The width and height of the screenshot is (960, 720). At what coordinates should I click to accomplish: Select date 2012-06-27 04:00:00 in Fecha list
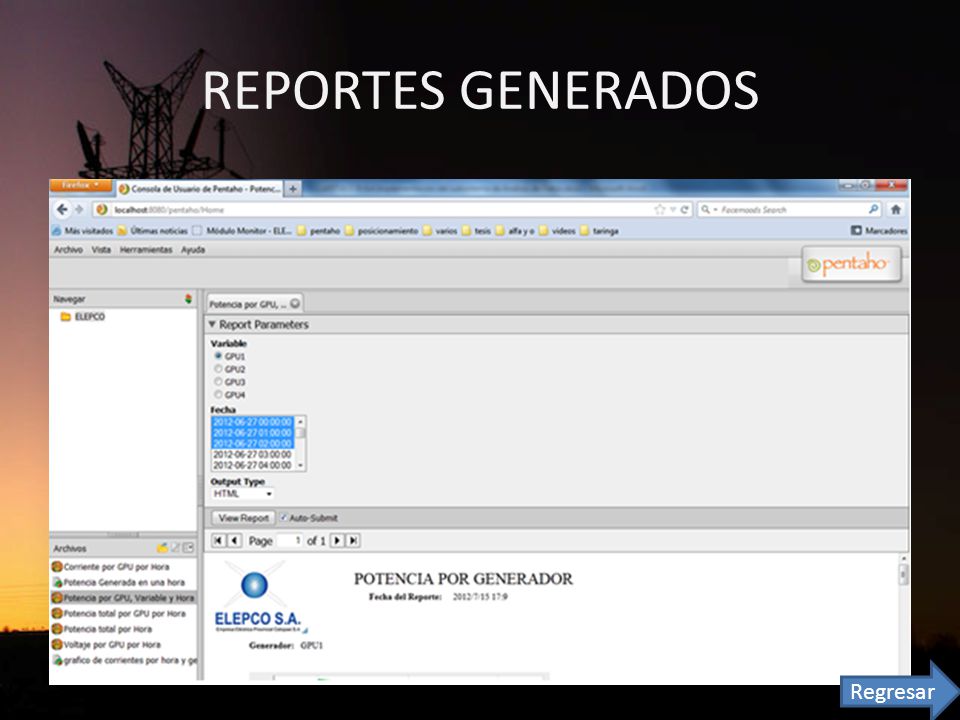tap(252, 465)
